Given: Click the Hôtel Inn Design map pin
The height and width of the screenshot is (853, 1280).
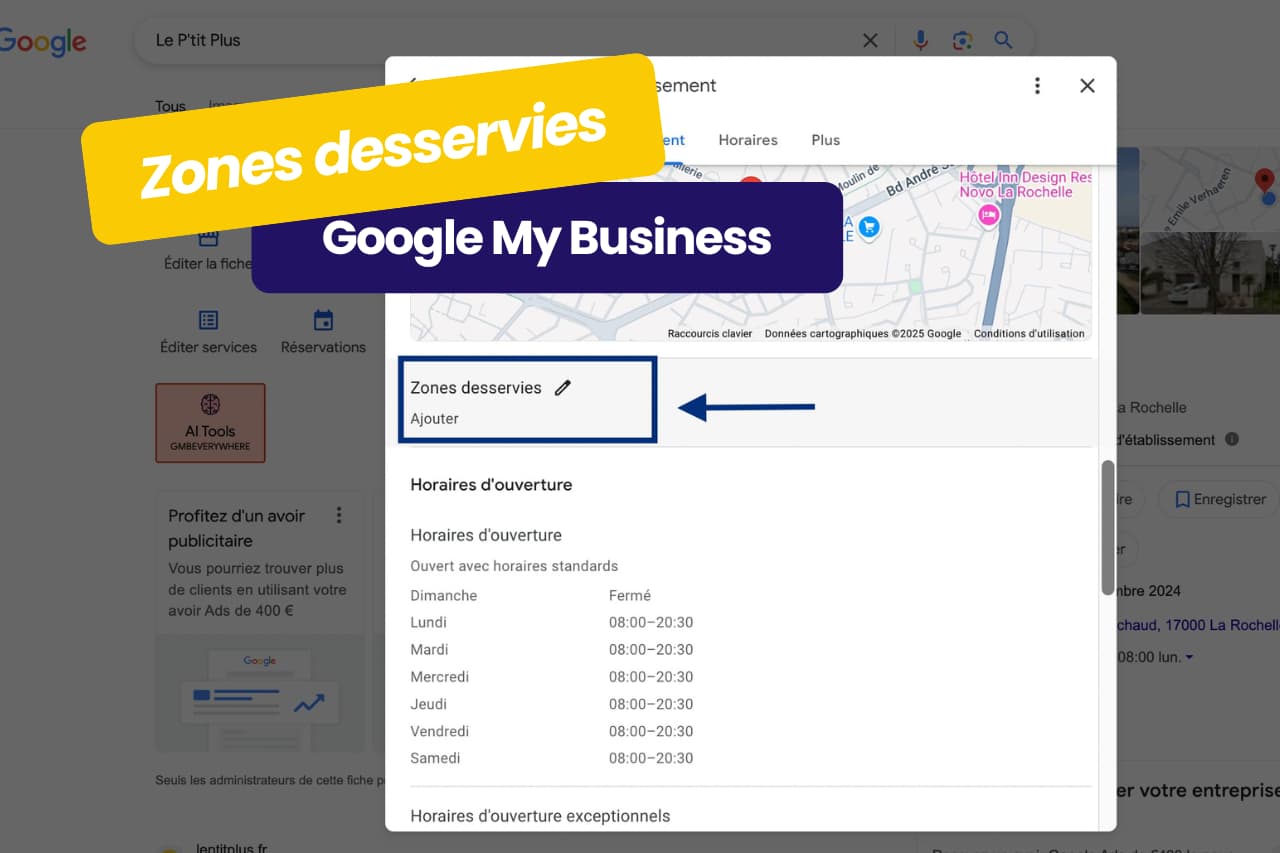Looking at the screenshot, I should pos(989,215).
